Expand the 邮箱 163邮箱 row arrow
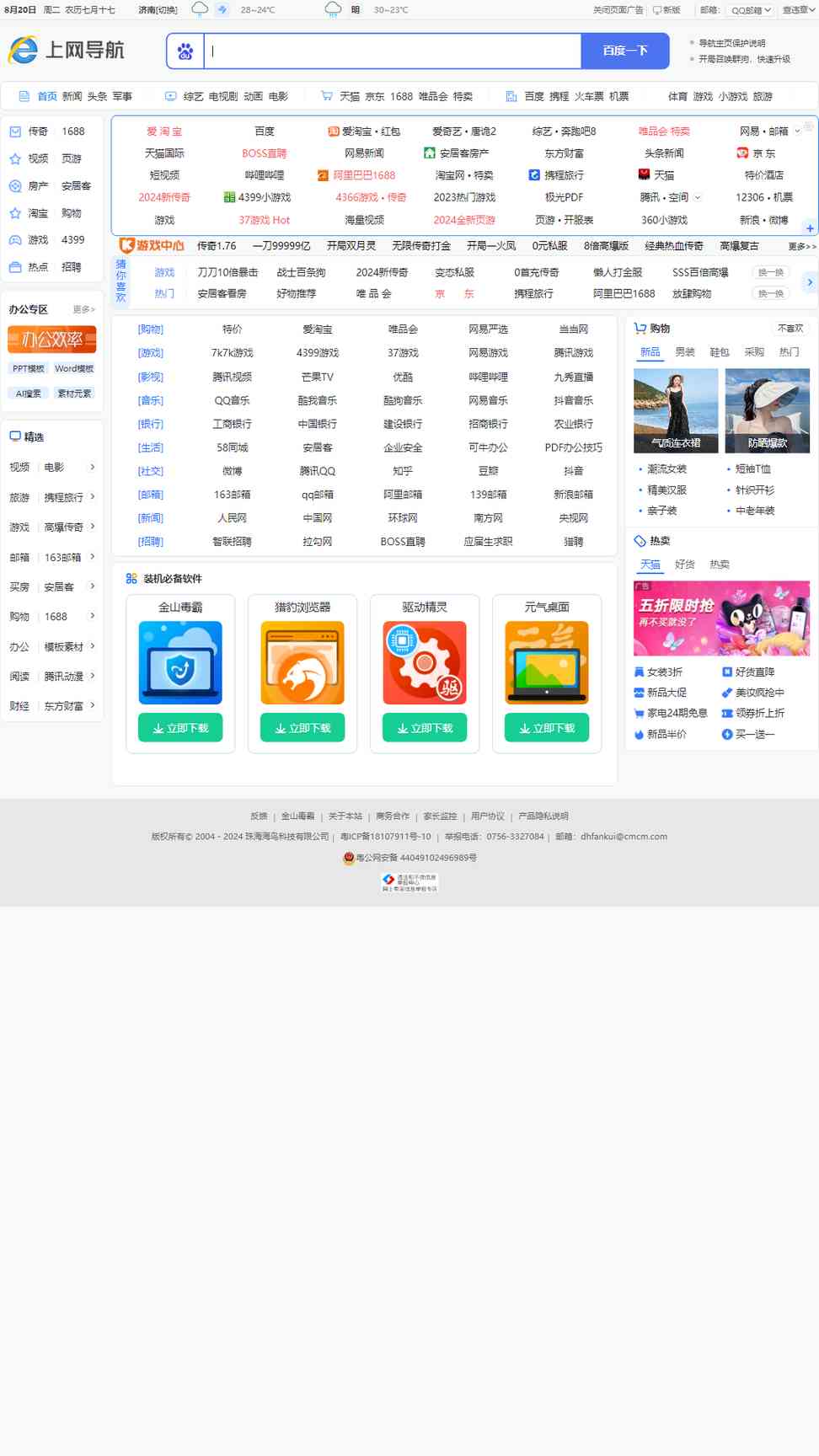The image size is (819, 1456). pyautogui.click(x=93, y=557)
